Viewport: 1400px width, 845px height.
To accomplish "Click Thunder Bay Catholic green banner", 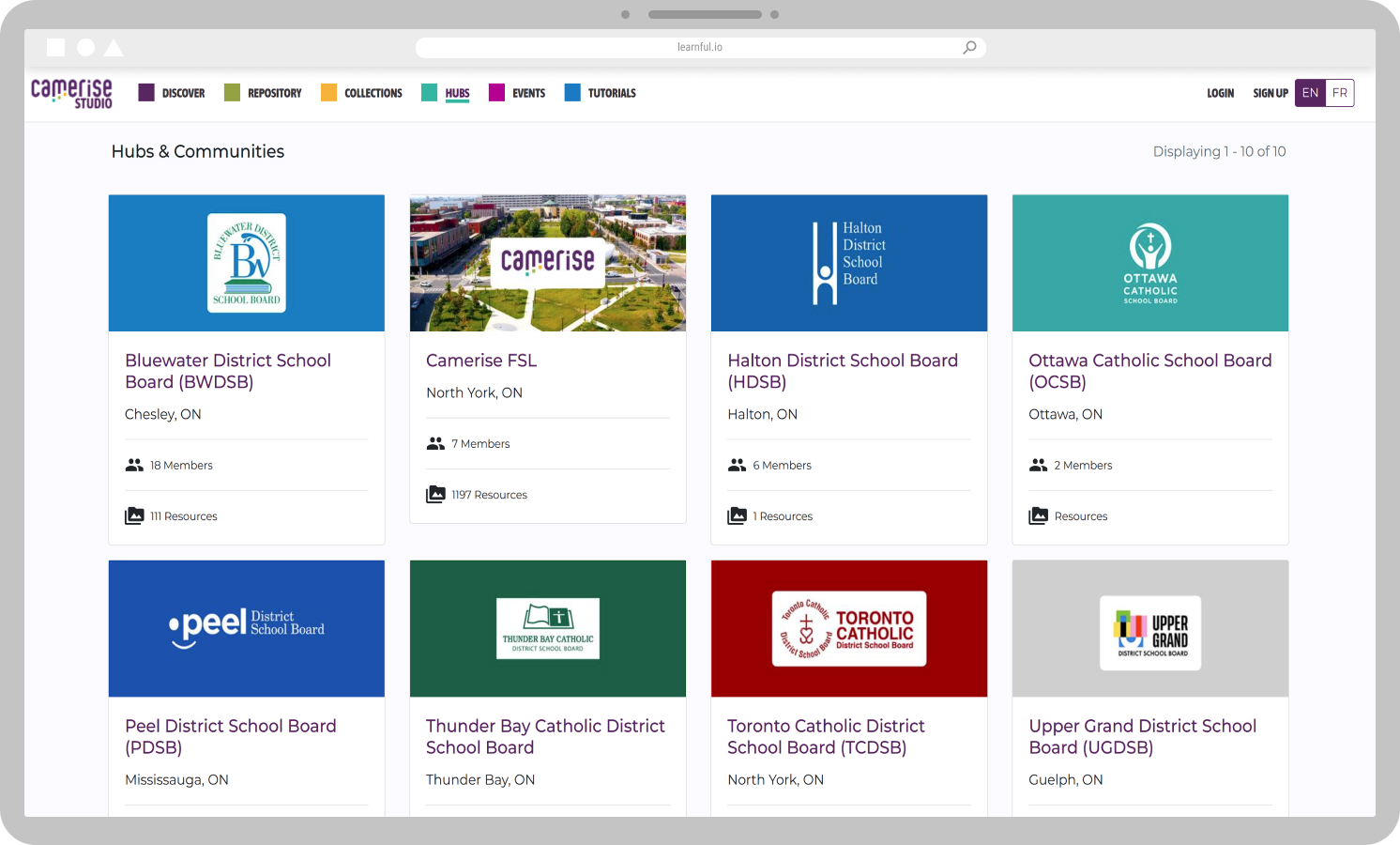I will pos(548,629).
